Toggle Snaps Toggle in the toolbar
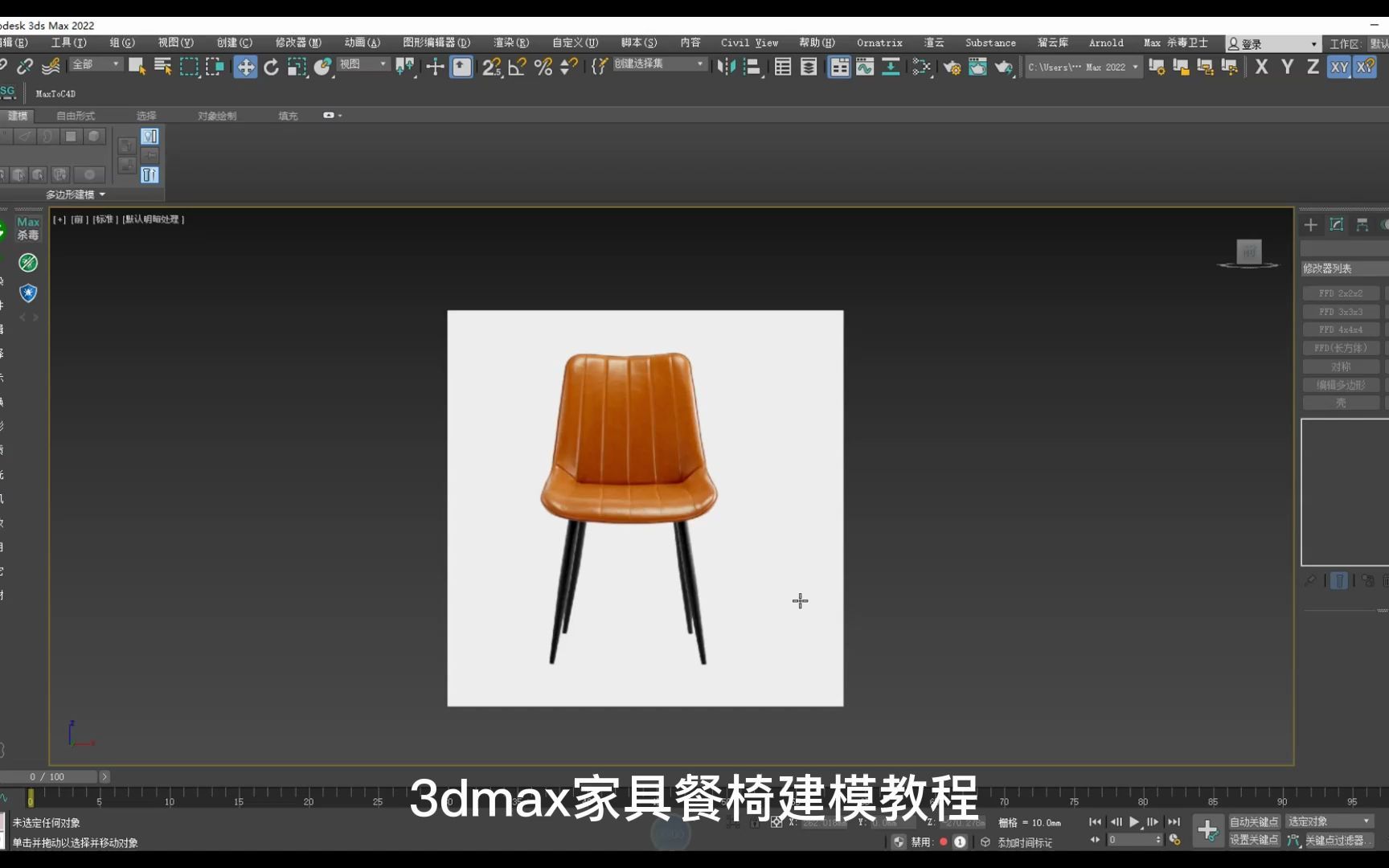This screenshot has width=1389, height=868. click(x=491, y=68)
